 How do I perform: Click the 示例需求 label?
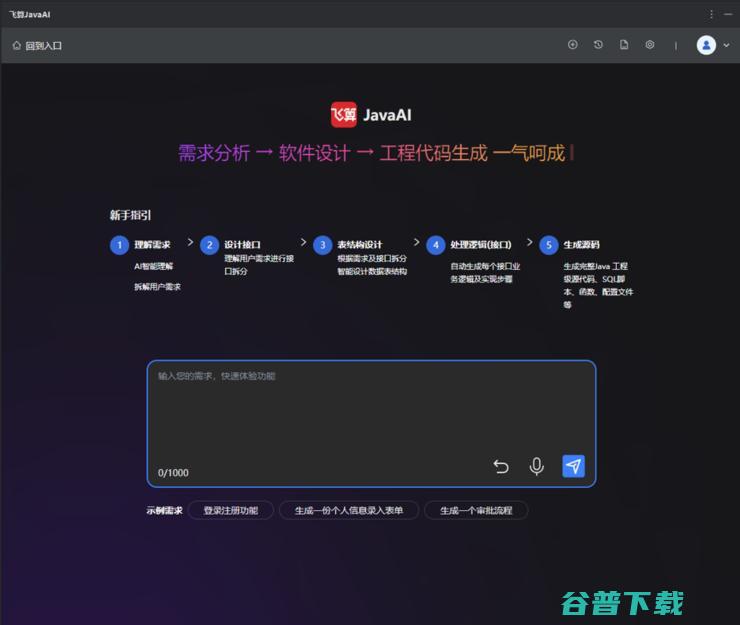tap(164, 510)
